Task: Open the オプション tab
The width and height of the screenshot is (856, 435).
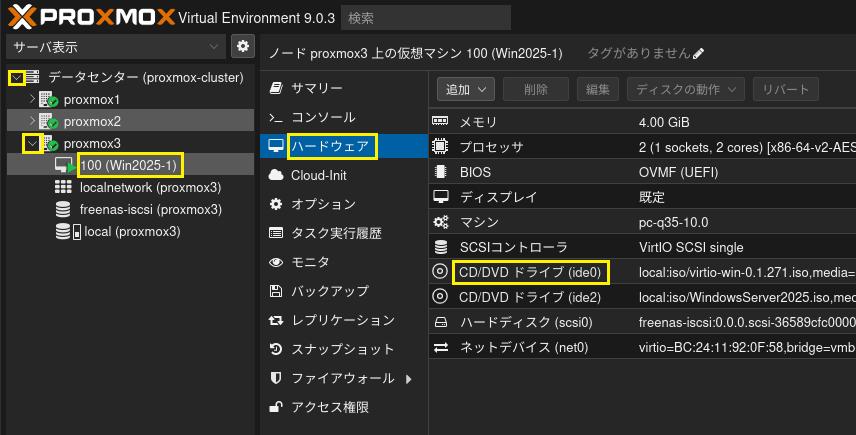Action: point(344,204)
